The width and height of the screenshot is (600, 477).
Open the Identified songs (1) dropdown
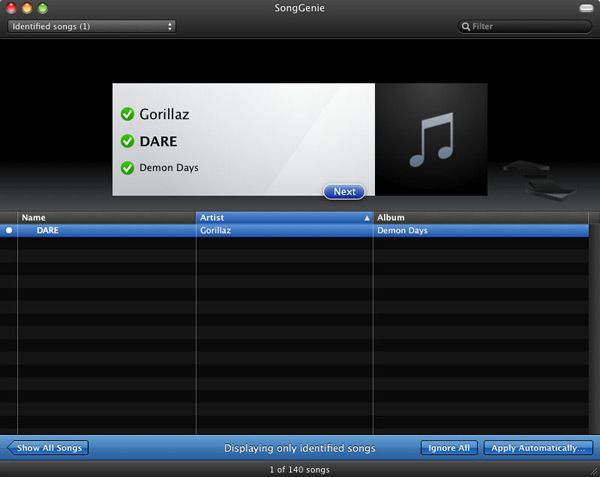tap(91, 26)
